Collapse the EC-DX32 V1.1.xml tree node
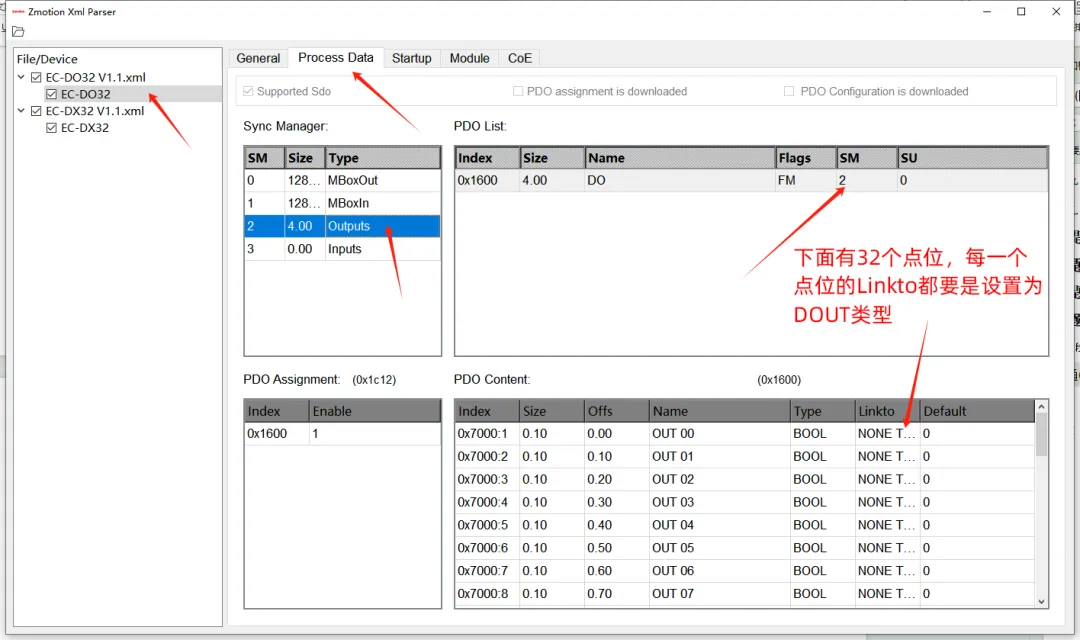The image size is (1080, 640). (x=21, y=110)
